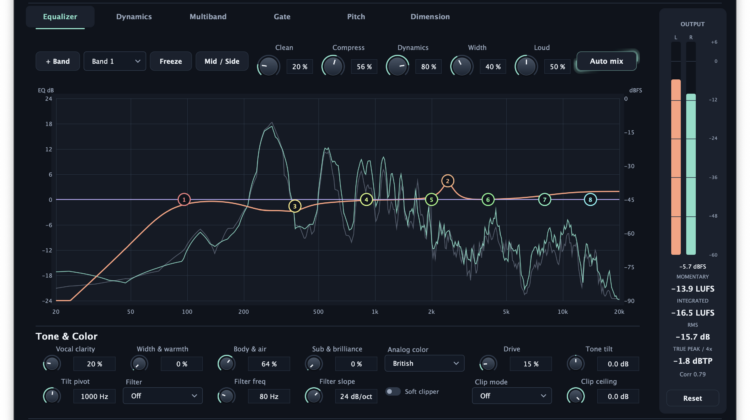Click the Compress knob

coord(333,66)
